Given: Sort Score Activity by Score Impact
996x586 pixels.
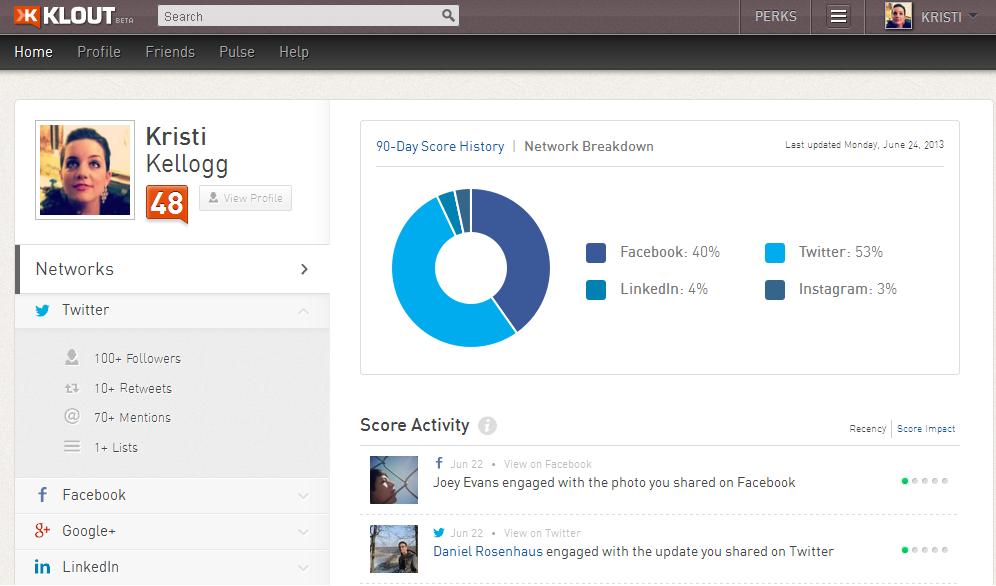Looking at the screenshot, I should coord(926,429).
